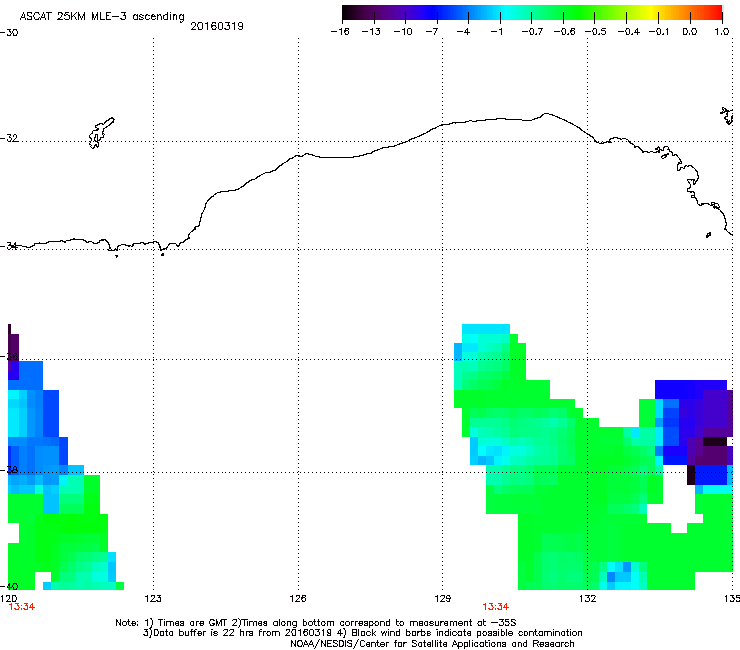Click the -0.7 color bar label

pos(532,32)
